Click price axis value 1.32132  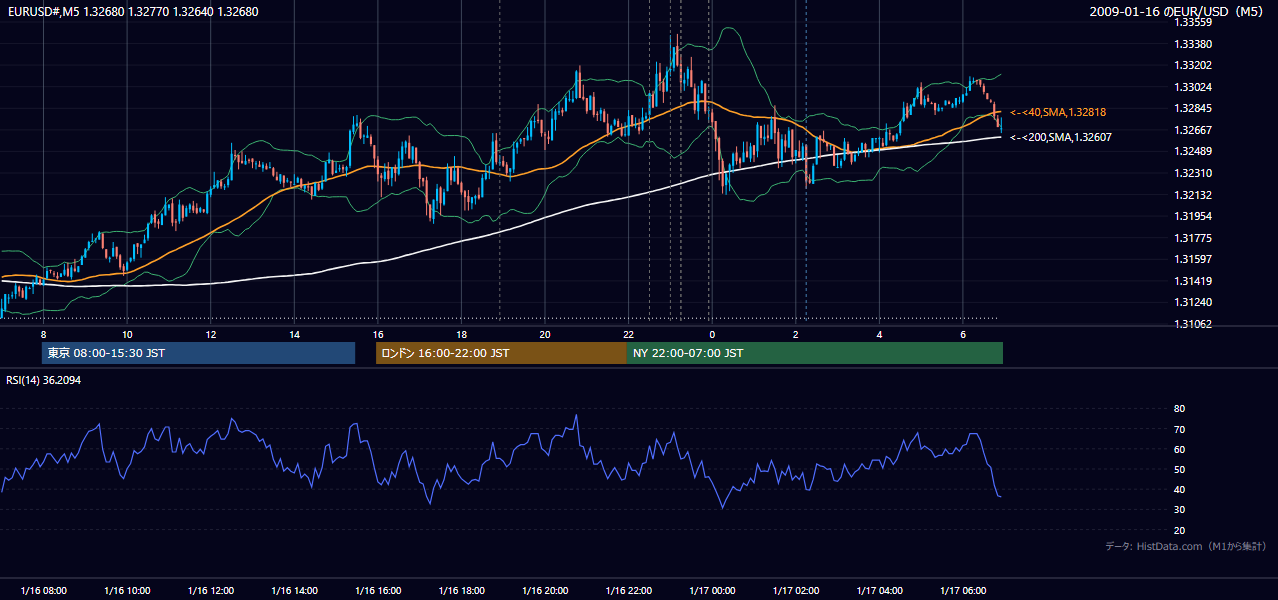click(1192, 195)
